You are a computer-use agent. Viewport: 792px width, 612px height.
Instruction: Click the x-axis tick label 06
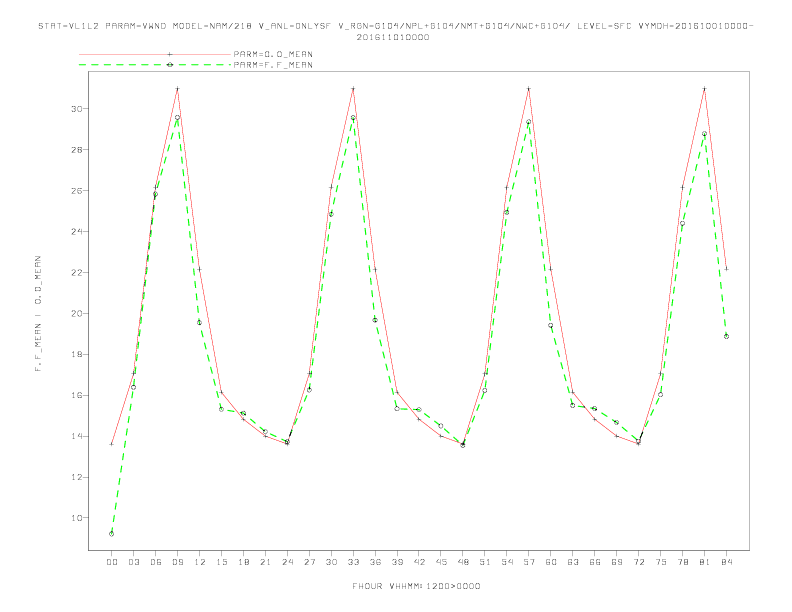click(156, 562)
